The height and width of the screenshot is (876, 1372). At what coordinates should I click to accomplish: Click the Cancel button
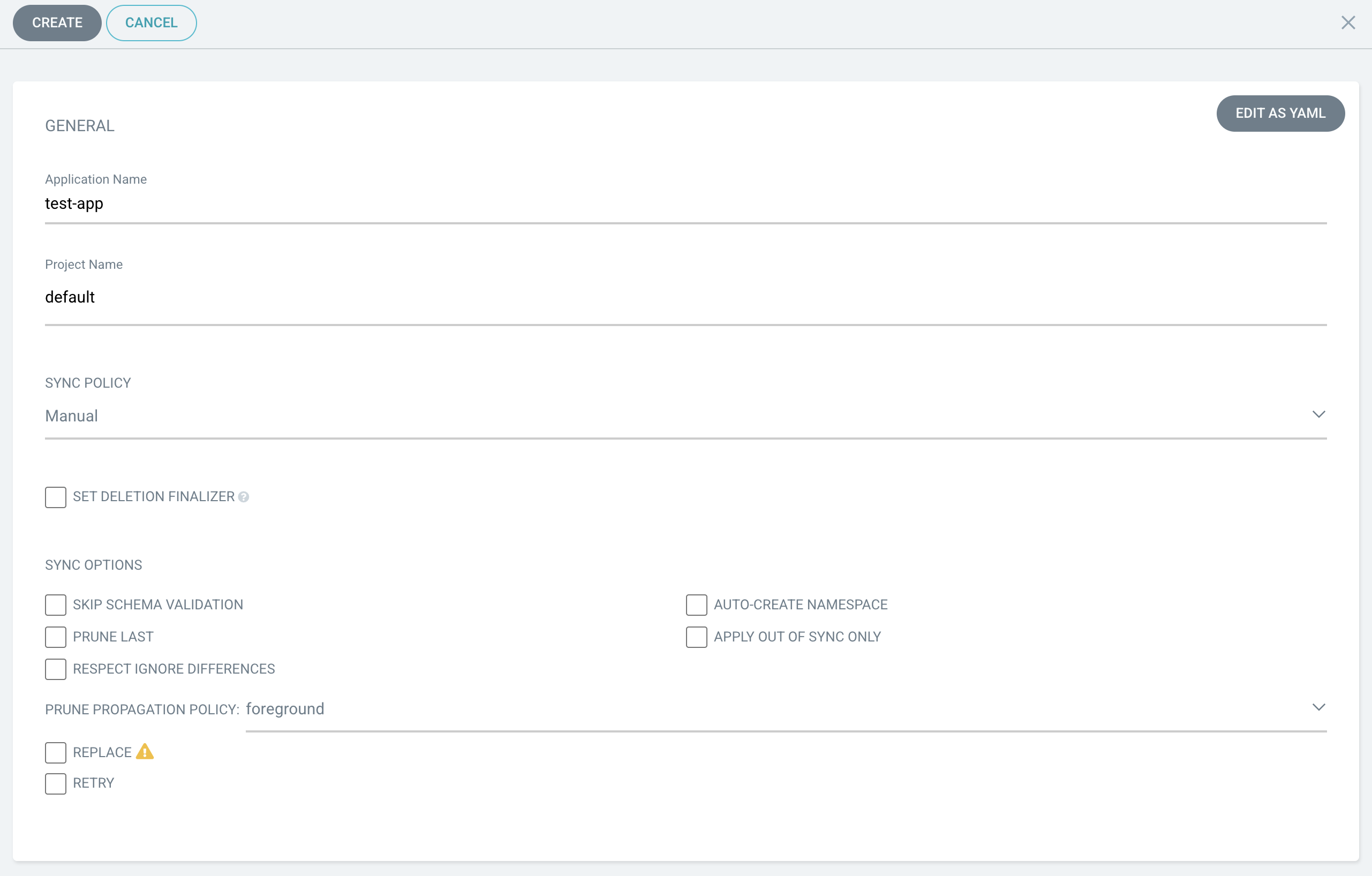151,23
